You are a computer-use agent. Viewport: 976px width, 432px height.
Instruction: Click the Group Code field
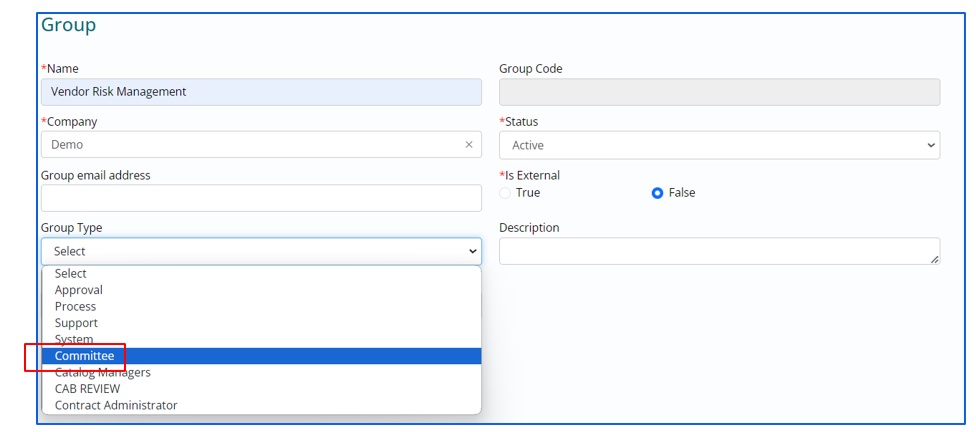(719, 92)
